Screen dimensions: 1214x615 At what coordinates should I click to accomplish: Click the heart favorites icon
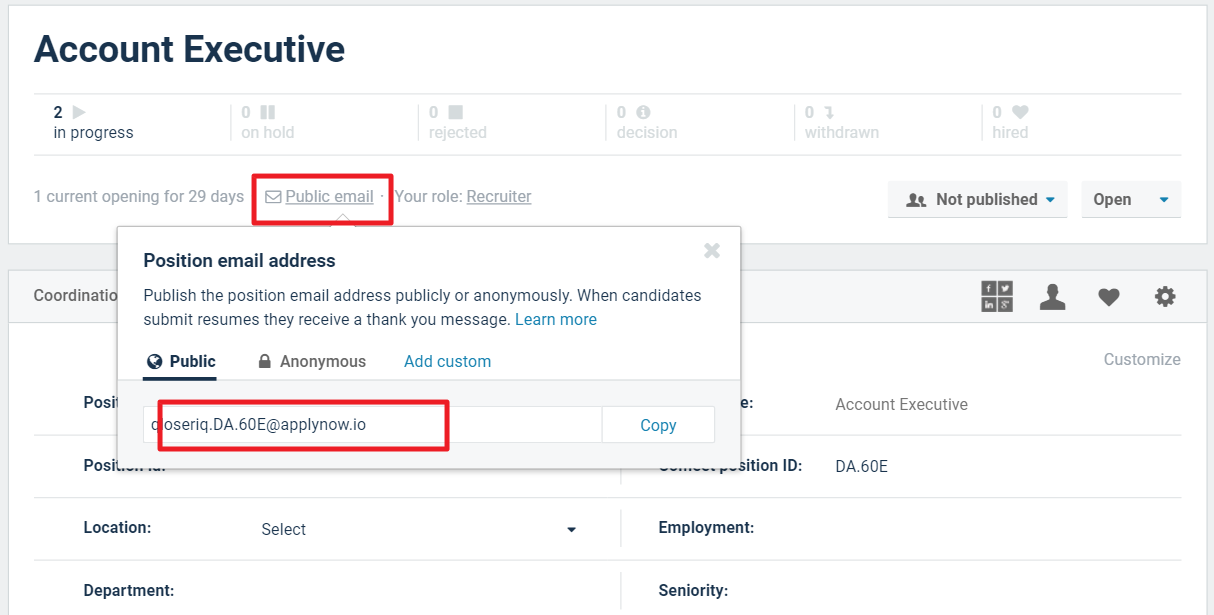pos(1108,297)
